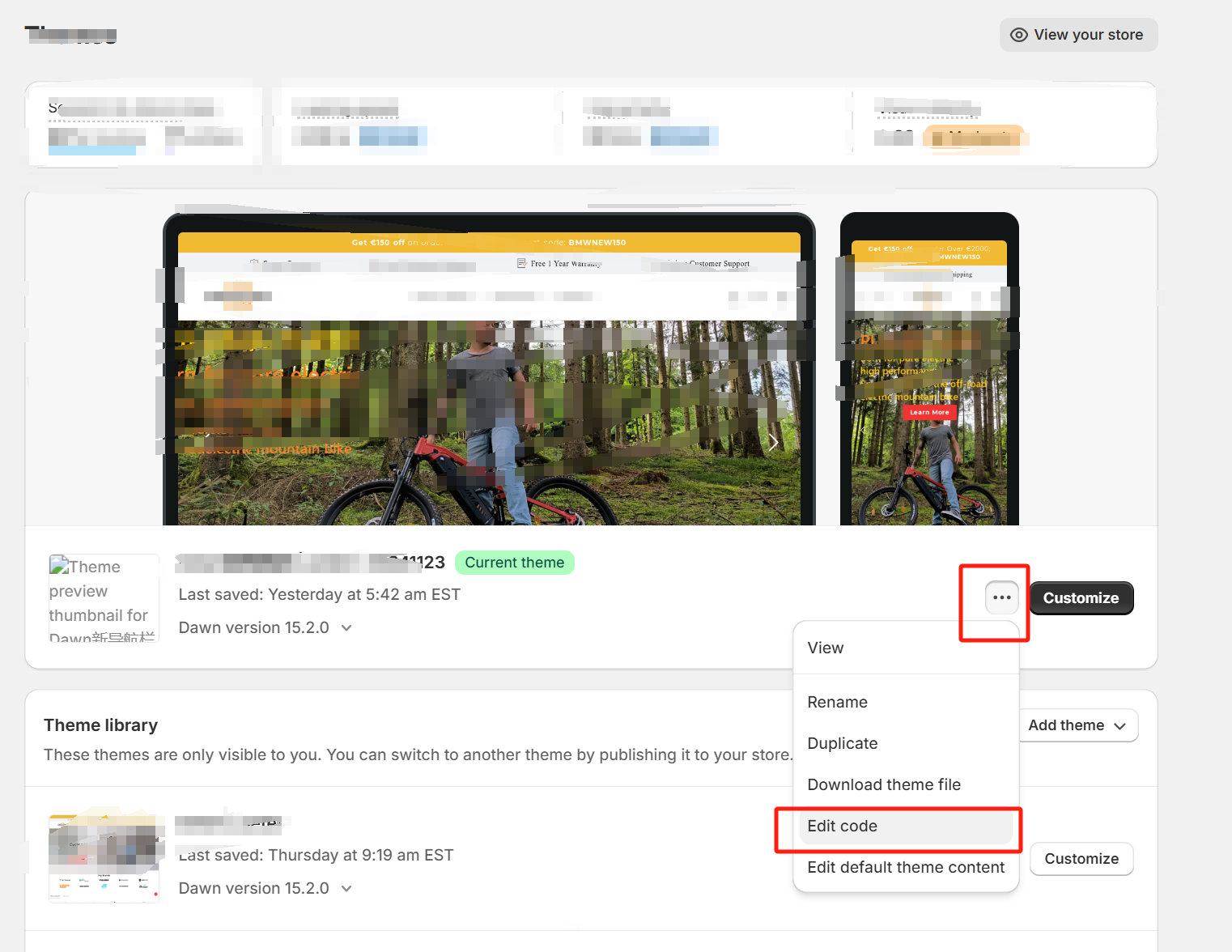Viewport: 1232px width, 952px height.
Task: Click Customize for the library theme
Action: coord(1081,859)
